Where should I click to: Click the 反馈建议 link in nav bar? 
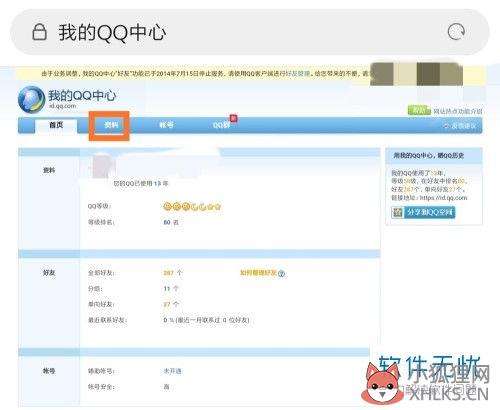[461, 126]
